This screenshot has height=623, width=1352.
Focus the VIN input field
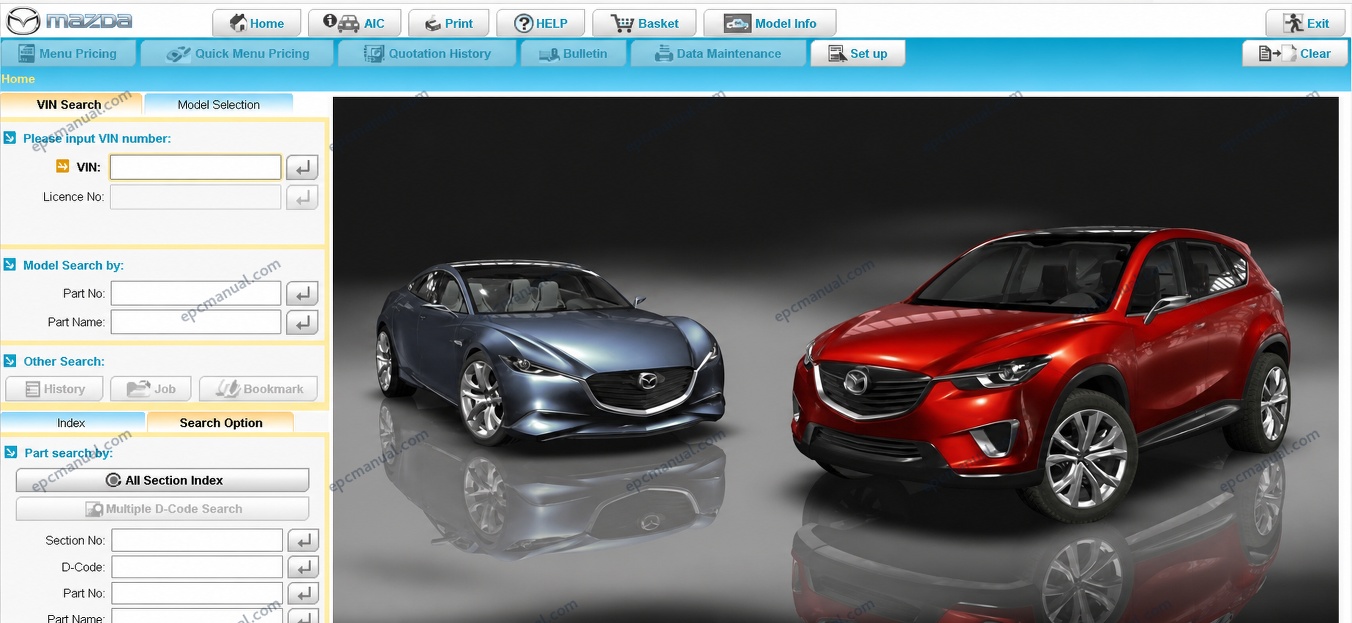click(x=195, y=167)
